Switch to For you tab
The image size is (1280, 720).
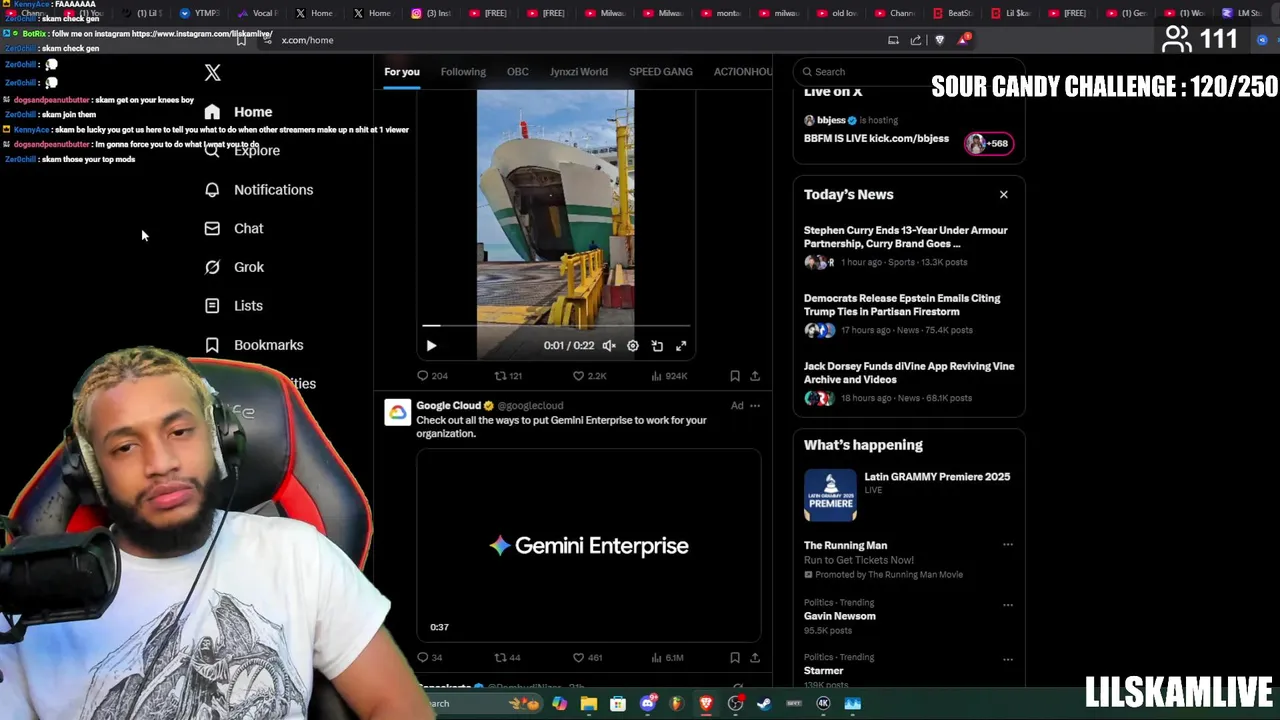tap(402, 72)
